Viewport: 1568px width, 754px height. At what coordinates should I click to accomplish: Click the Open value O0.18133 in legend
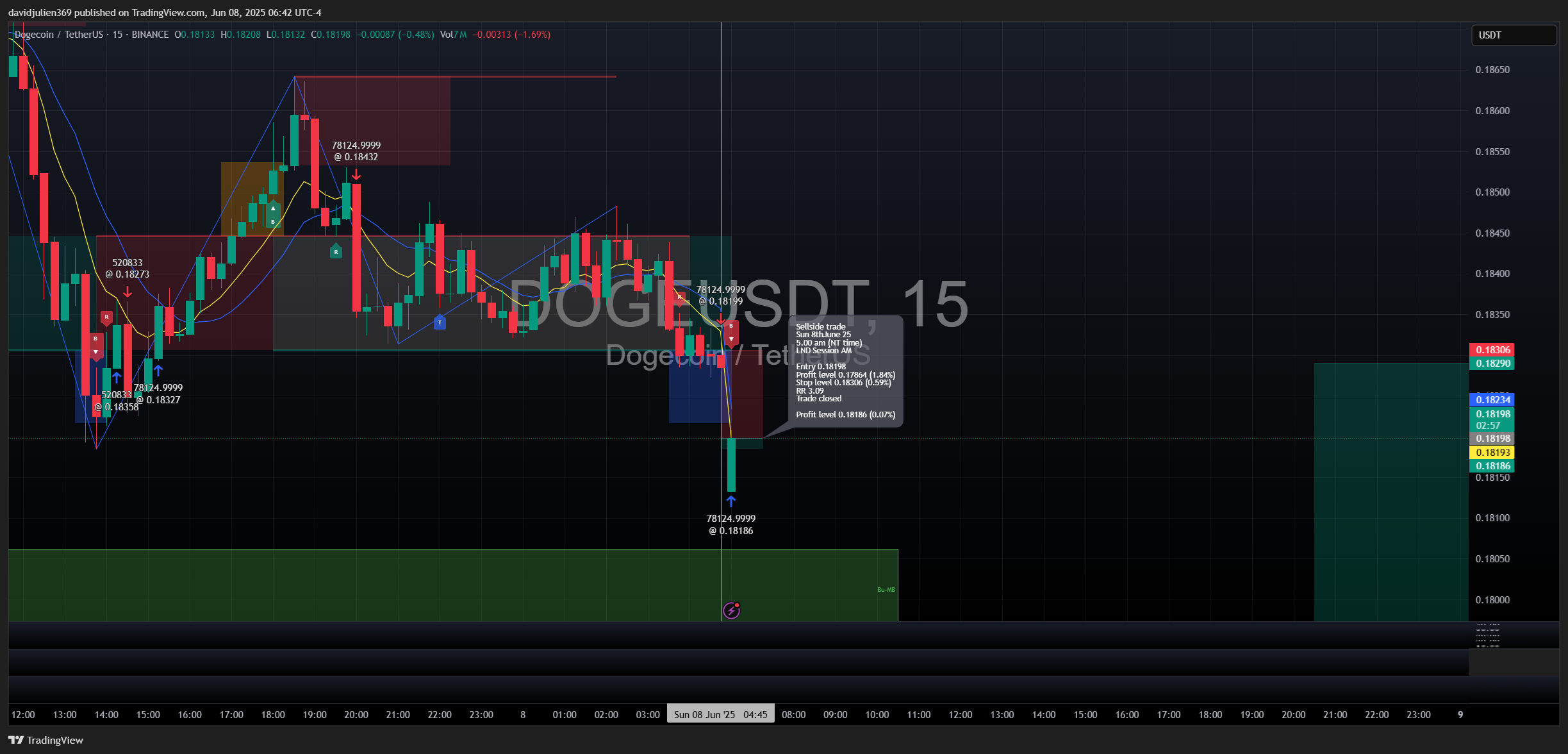195,35
